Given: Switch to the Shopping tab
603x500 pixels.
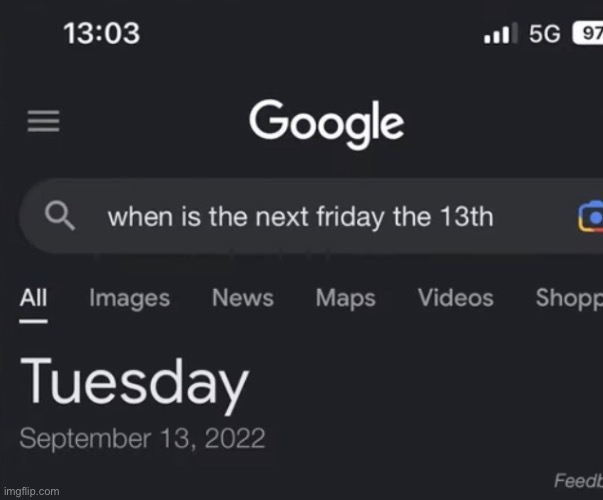Looking at the screenshot, I should click(569, 298).
